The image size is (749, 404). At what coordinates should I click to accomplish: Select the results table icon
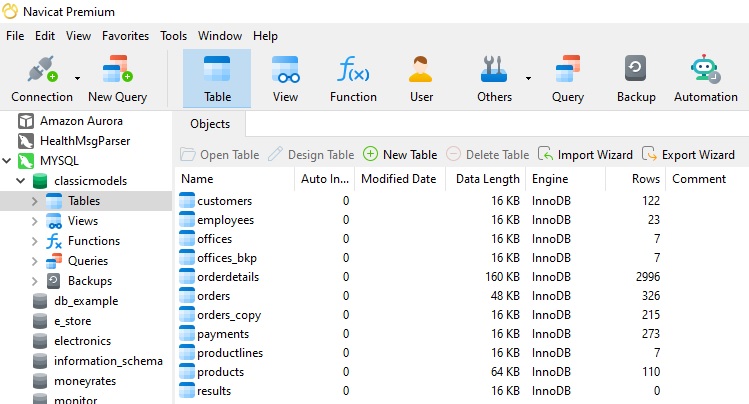click(x=187, y=391)
